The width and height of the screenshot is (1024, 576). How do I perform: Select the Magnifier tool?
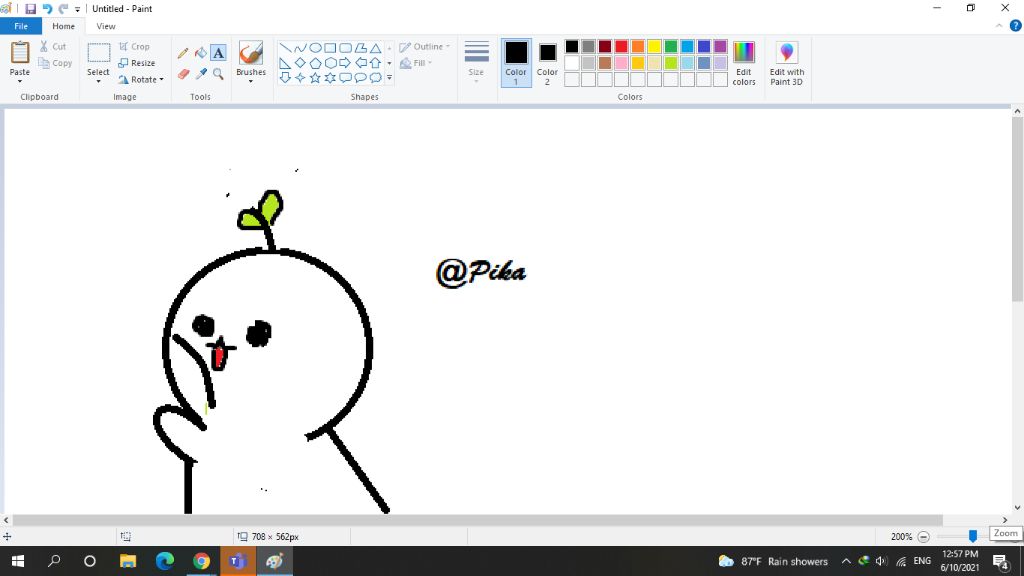(218, 74)
